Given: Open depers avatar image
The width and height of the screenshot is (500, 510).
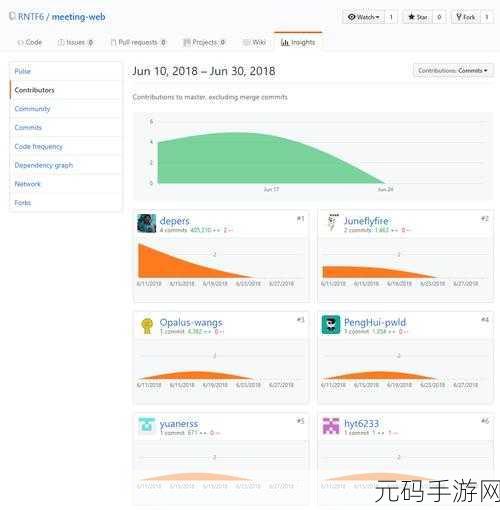Looking at the screenshot, I should (x=147, y=223).
